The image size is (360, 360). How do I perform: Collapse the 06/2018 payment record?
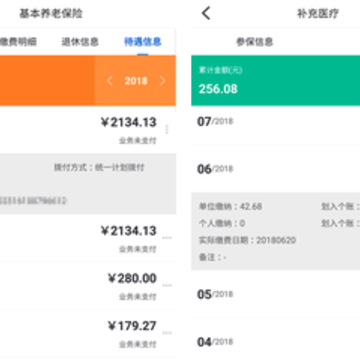tap(276, 169)
